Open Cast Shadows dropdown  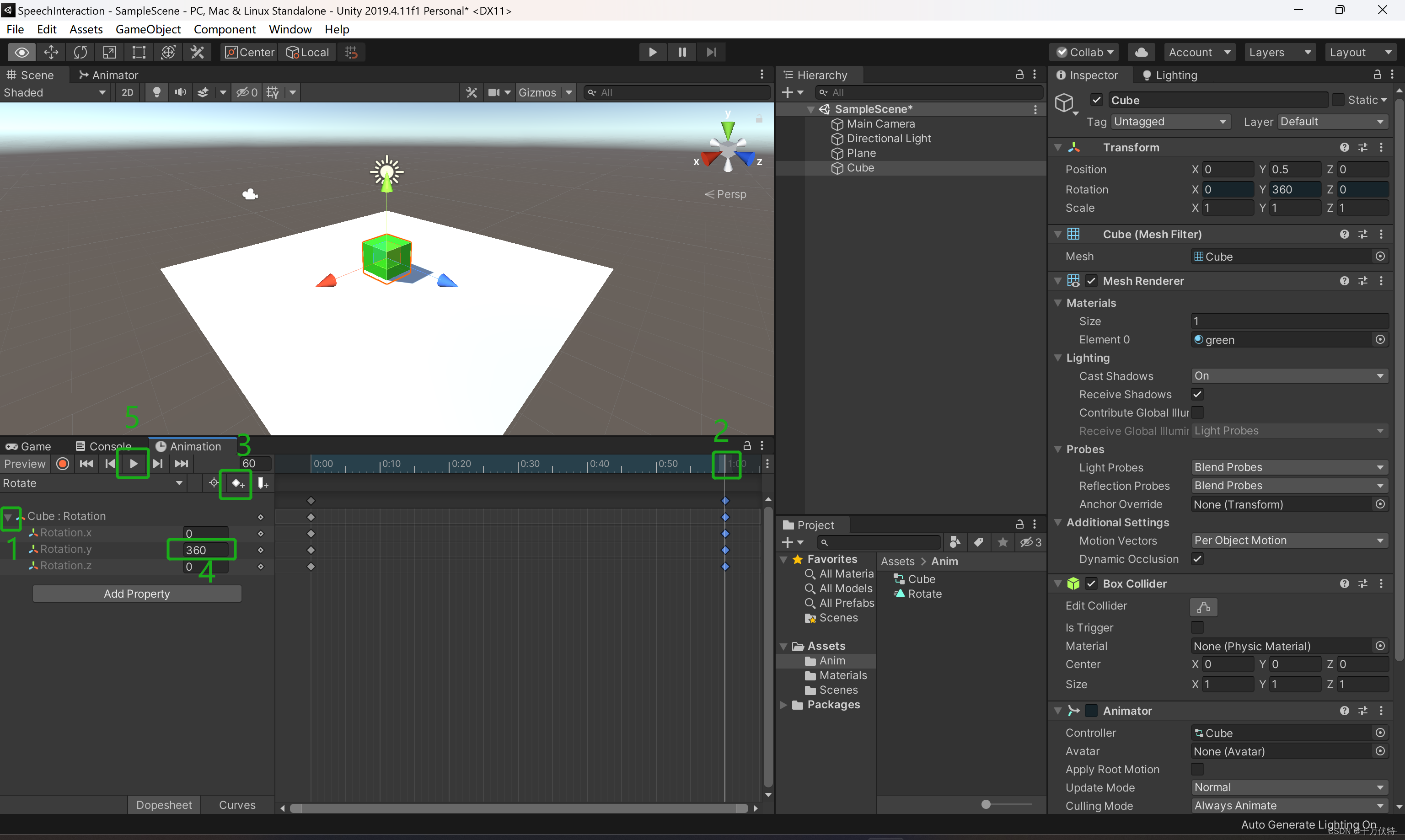[1289, 376]
